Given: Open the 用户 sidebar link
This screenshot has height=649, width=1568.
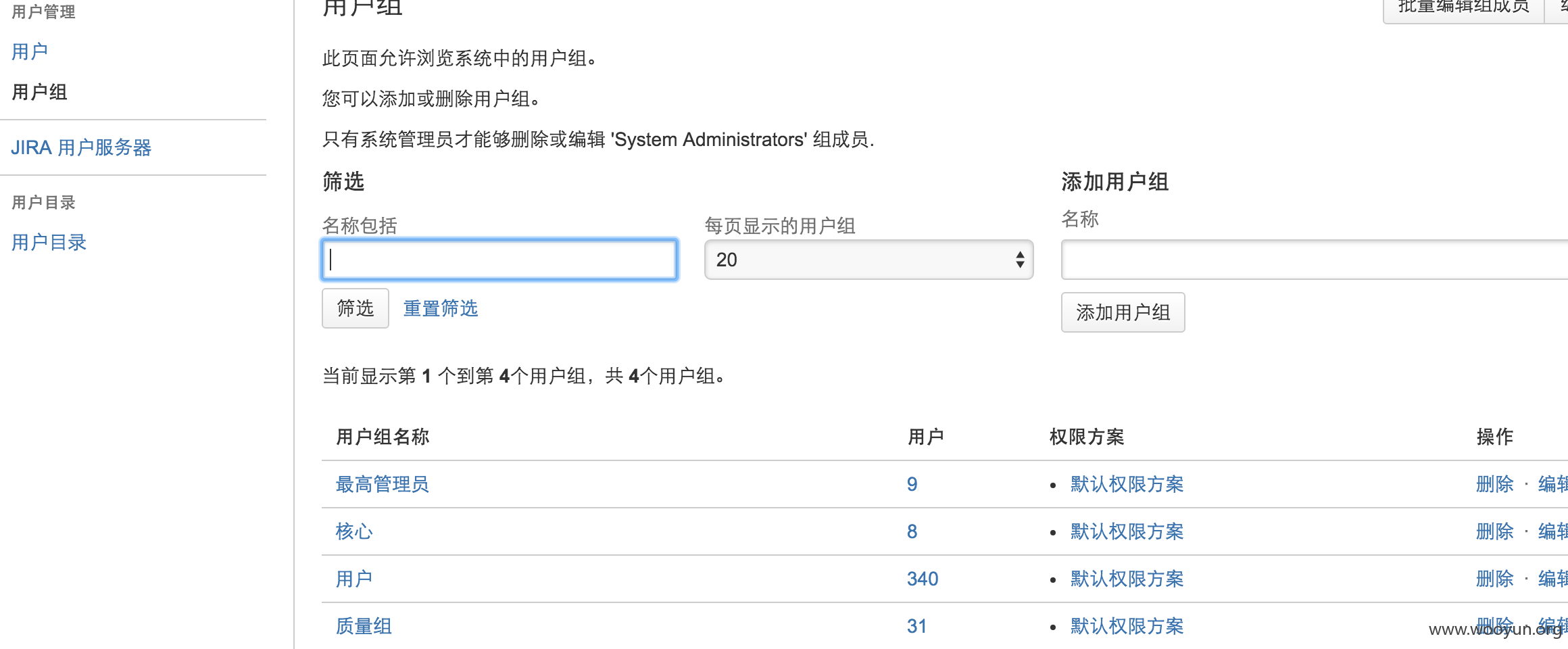Looking at the screenshot, I should pyautogui.click(x=30, y=51).
